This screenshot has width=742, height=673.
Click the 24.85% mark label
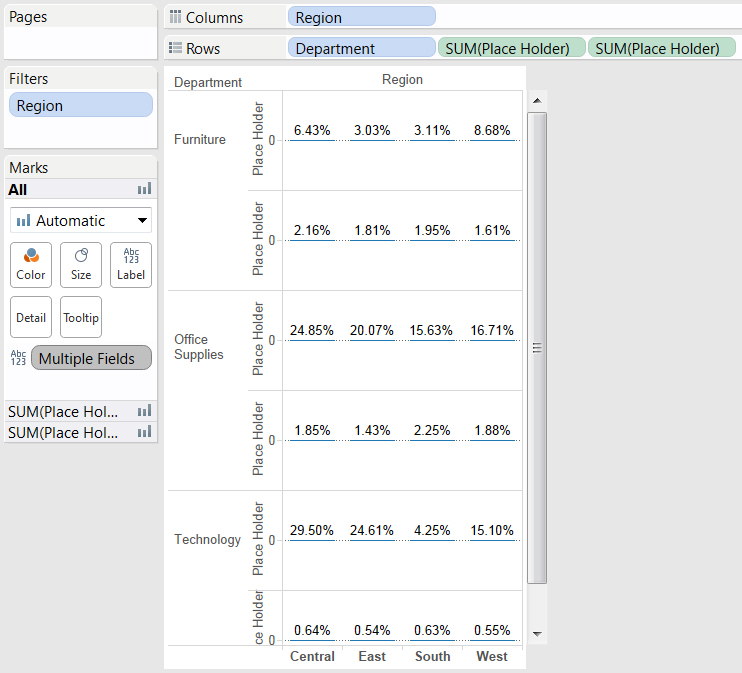coord(312,330)
